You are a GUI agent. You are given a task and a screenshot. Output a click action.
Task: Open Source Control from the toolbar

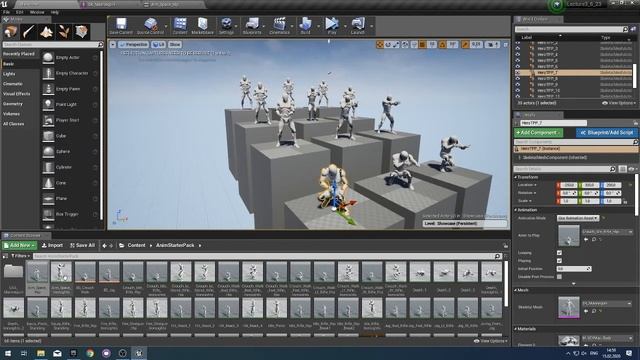click(150, 25)
